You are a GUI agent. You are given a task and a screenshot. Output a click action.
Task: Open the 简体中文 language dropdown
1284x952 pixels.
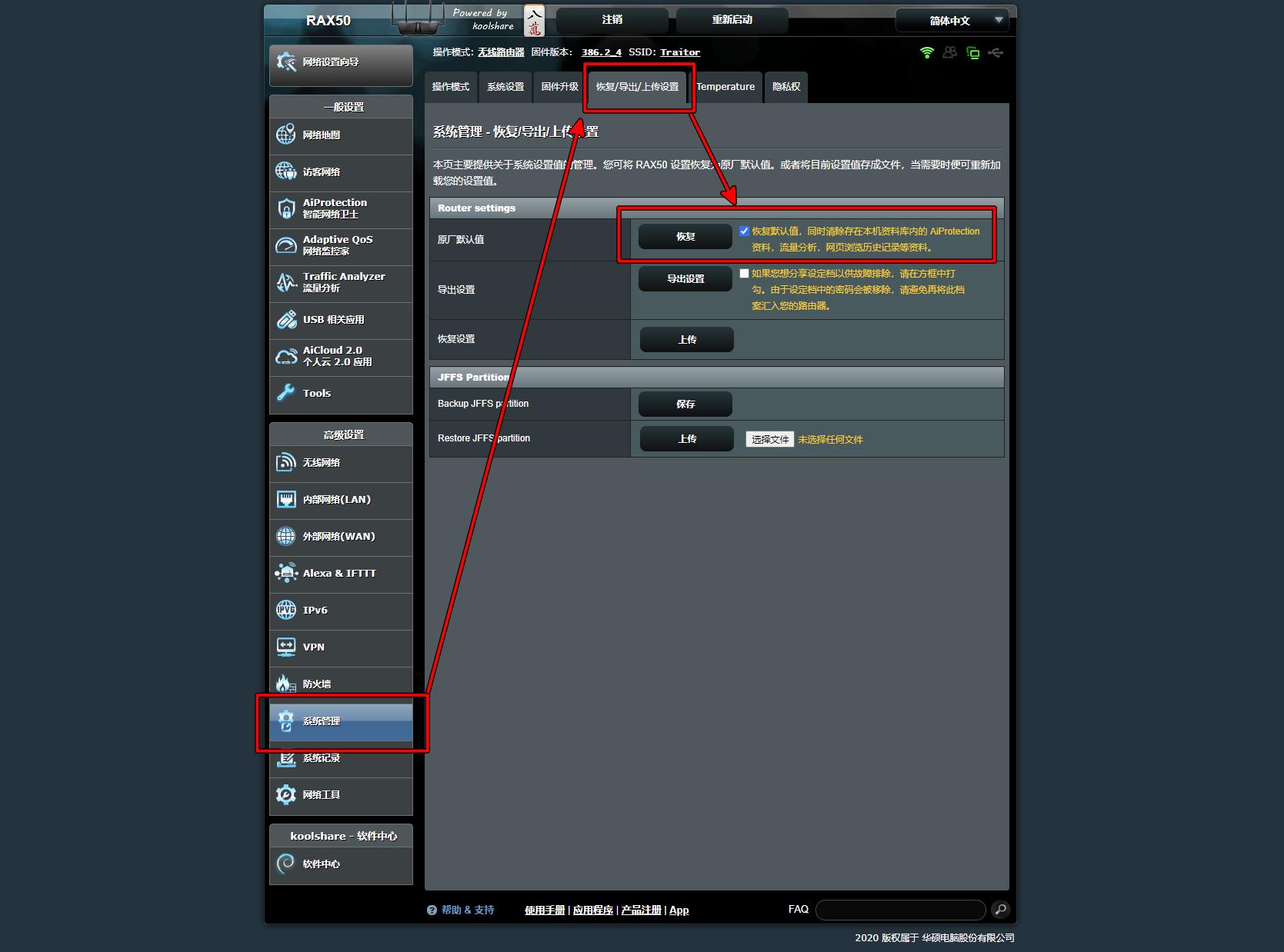pyautogui.click(x=955, y=21)
